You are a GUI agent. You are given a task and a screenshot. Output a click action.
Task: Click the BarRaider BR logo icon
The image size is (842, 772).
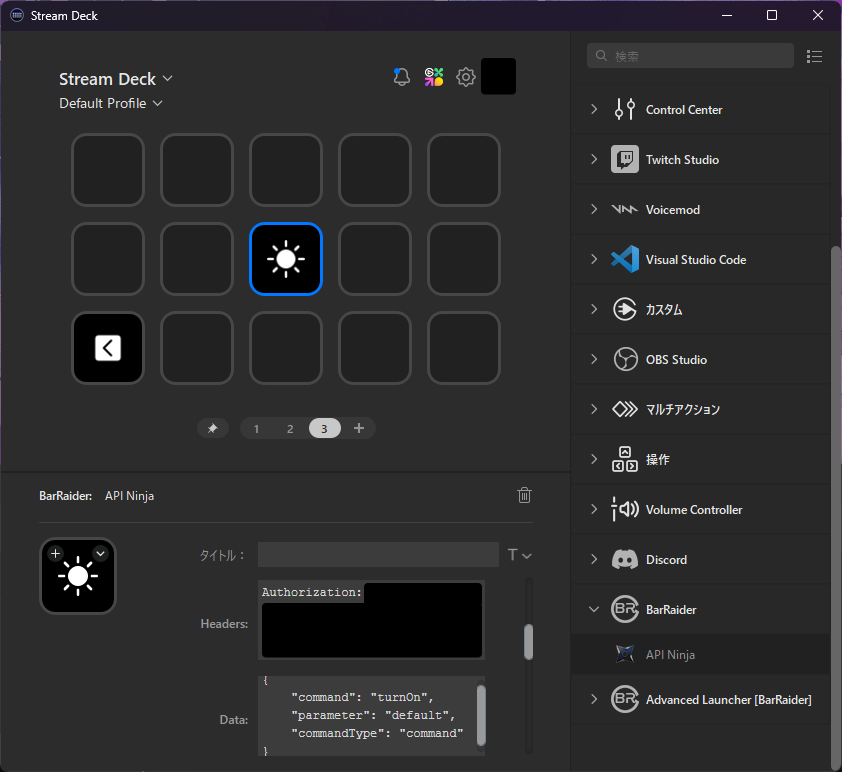(625, 609)
